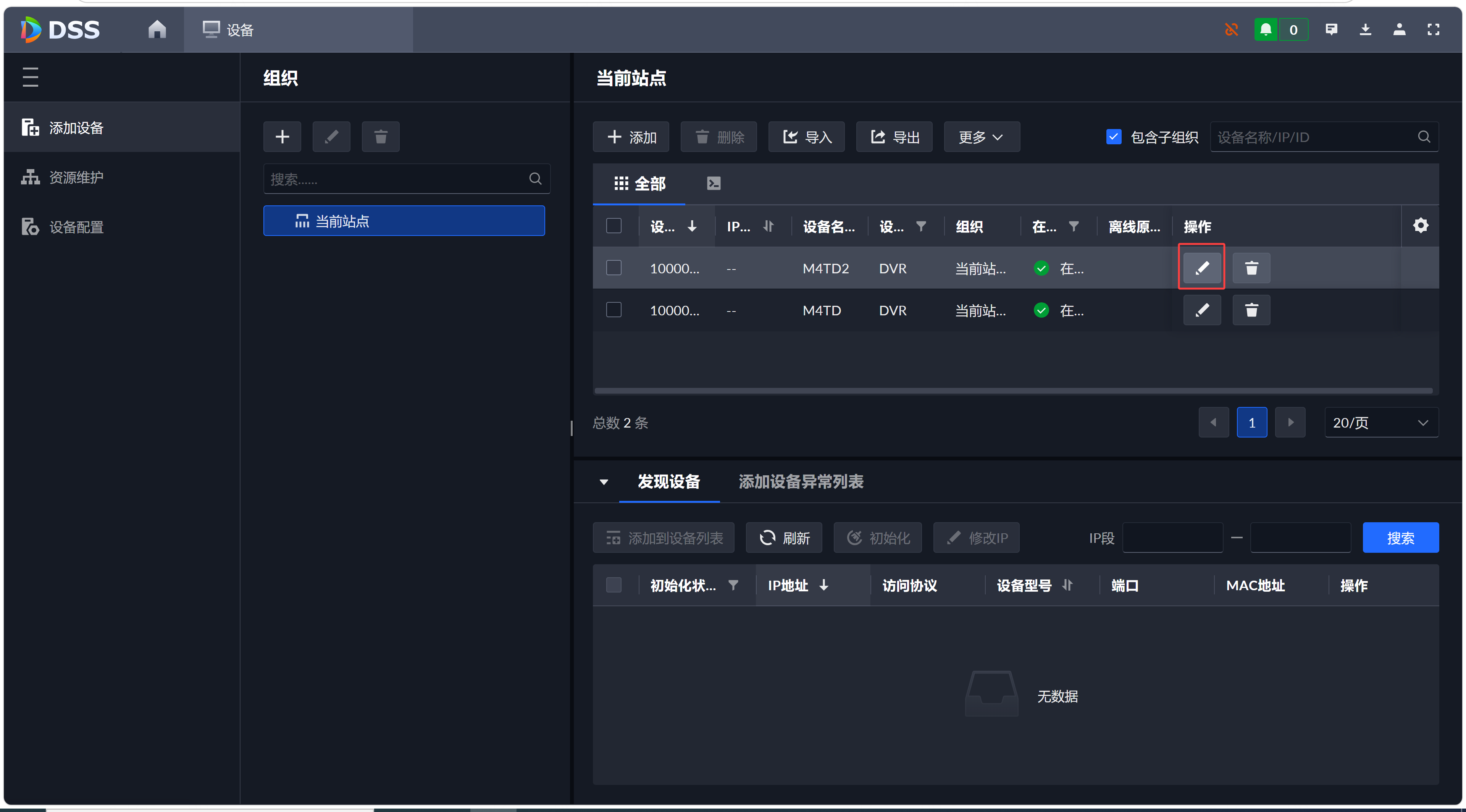Click the search magnifier in device search

click(x=1423, y=137)
